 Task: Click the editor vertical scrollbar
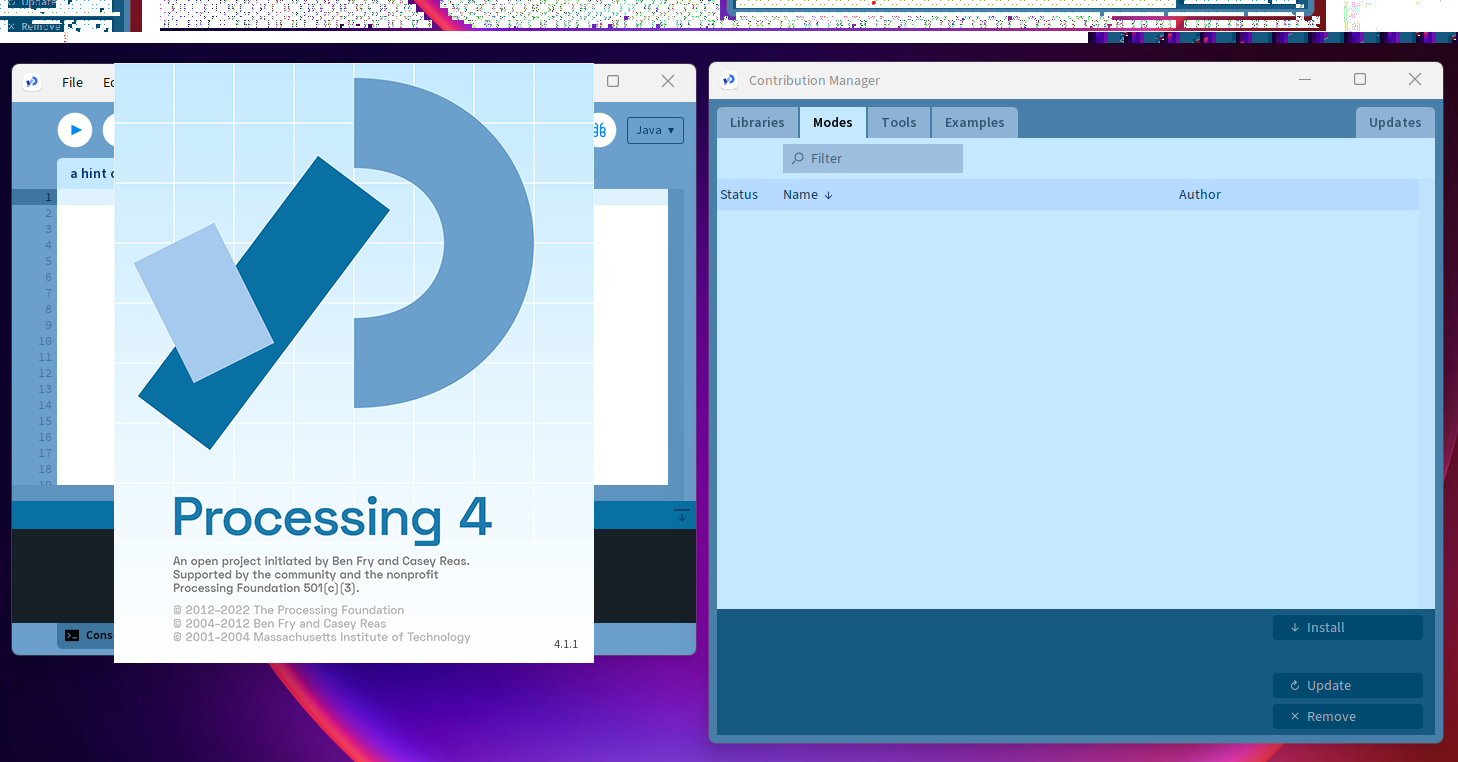(x=676, y=337)
